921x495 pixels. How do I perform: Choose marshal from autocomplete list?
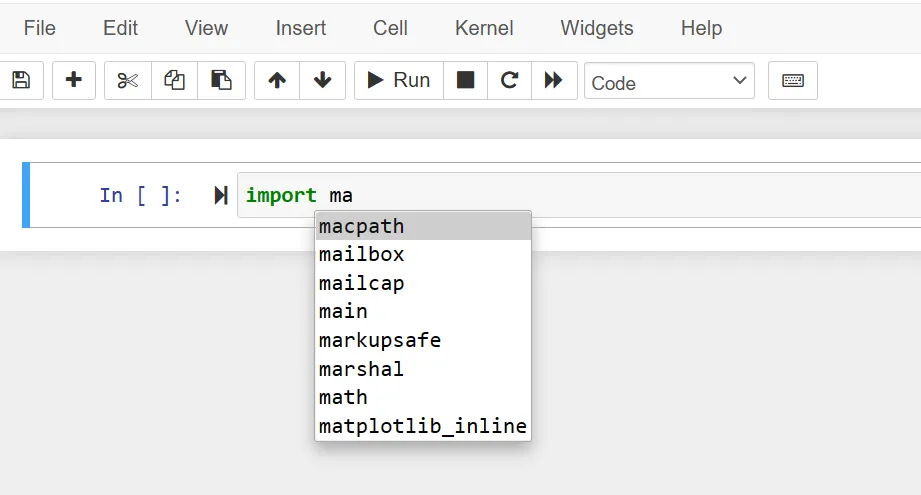(423, 369)
